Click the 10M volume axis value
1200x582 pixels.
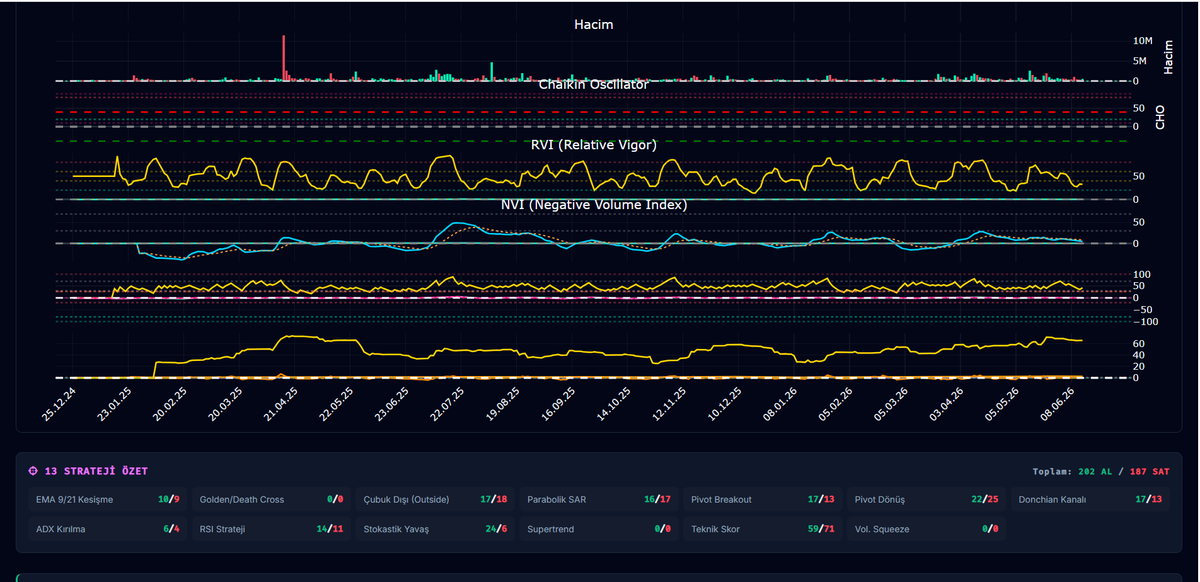click(1143, 41)
